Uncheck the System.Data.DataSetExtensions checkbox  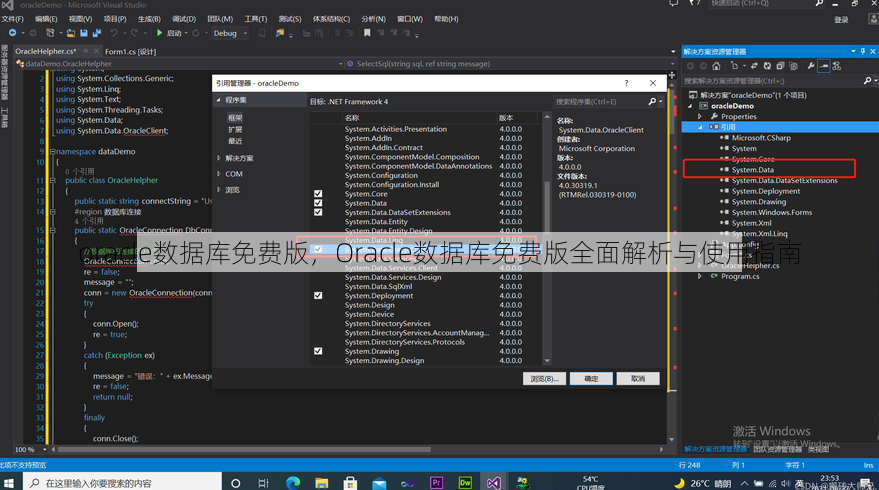(318, 212)
